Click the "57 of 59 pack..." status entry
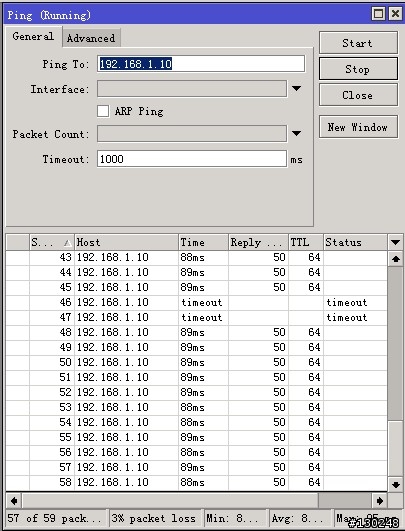This screenshot has width=405, height=531. click(x=56, y=518)
